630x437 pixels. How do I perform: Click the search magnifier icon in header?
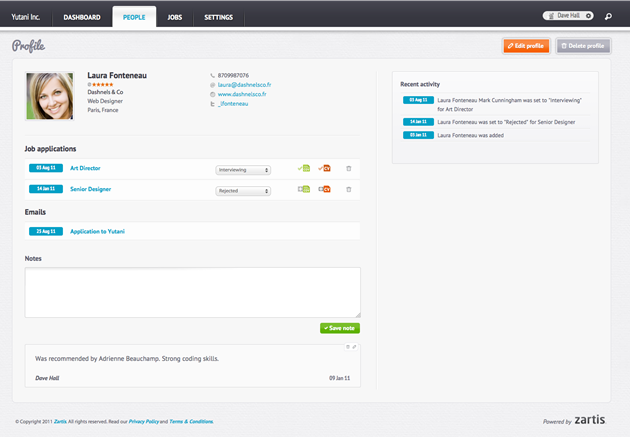608,17
